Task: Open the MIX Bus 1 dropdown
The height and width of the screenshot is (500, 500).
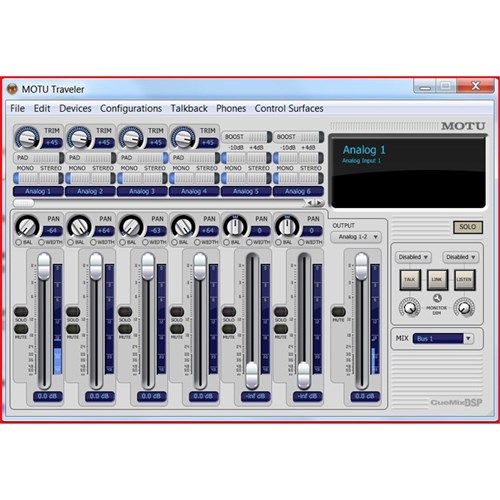Action: click(443, 339)
